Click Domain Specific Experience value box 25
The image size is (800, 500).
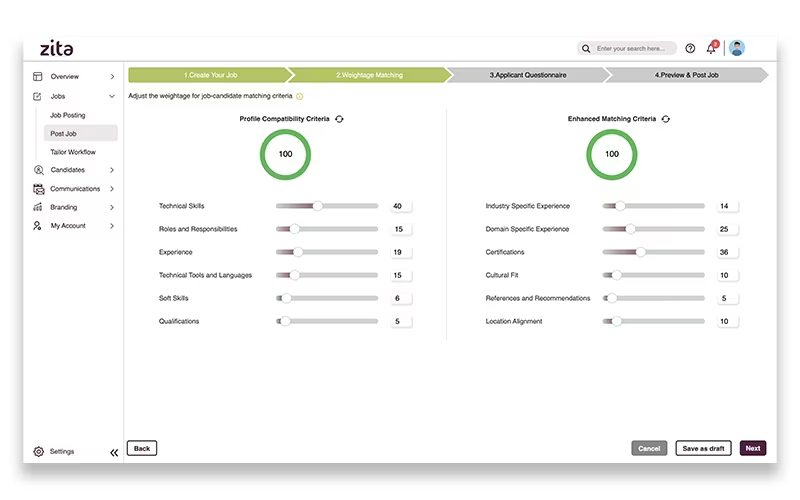pos(728,229)
